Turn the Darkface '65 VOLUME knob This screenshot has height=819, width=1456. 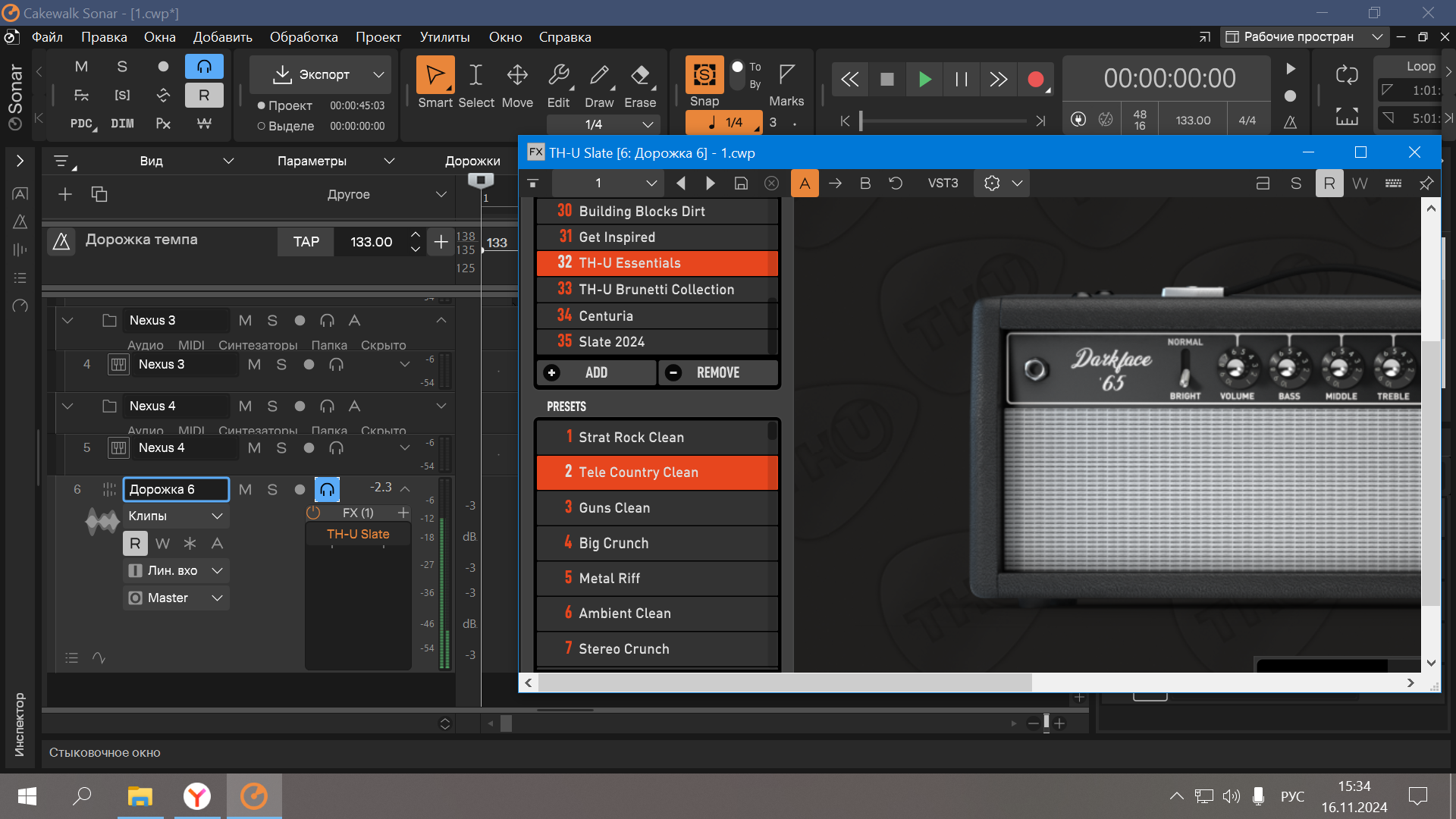click(1237, 369)
